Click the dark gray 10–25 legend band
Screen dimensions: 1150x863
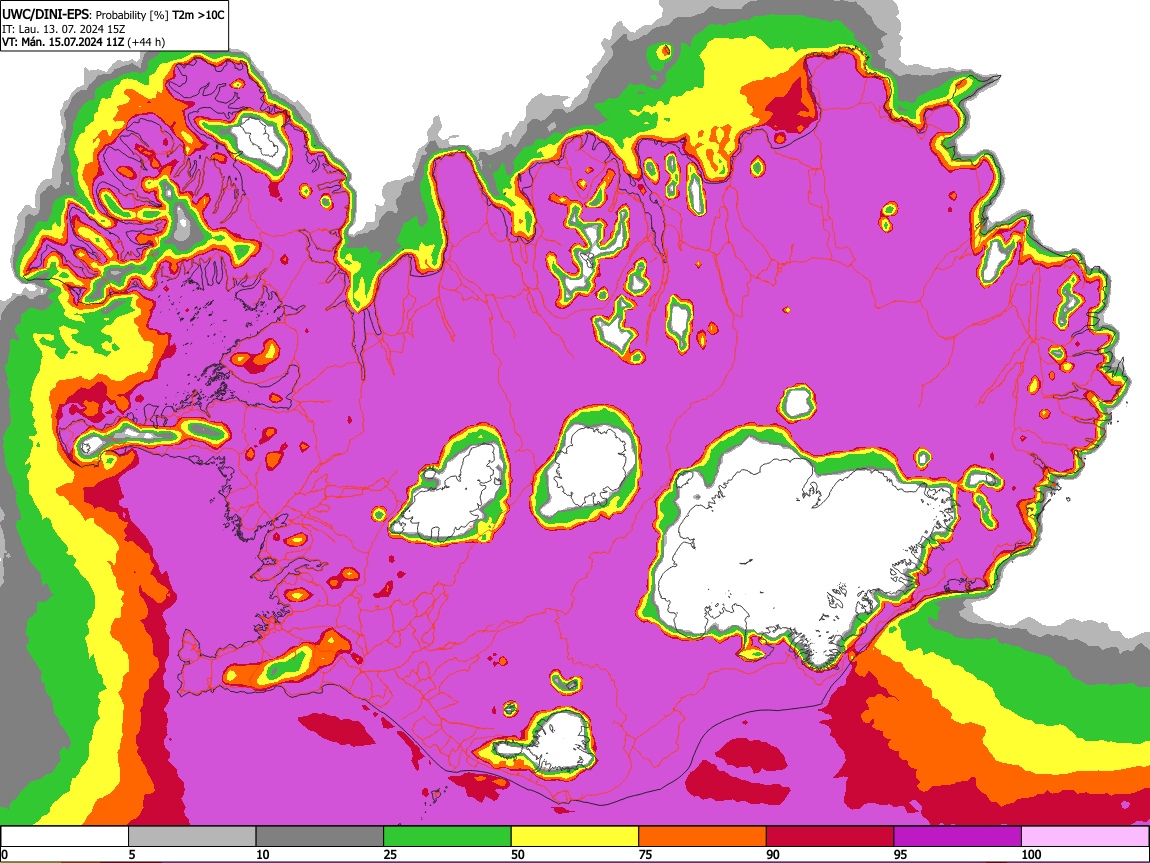320,837
